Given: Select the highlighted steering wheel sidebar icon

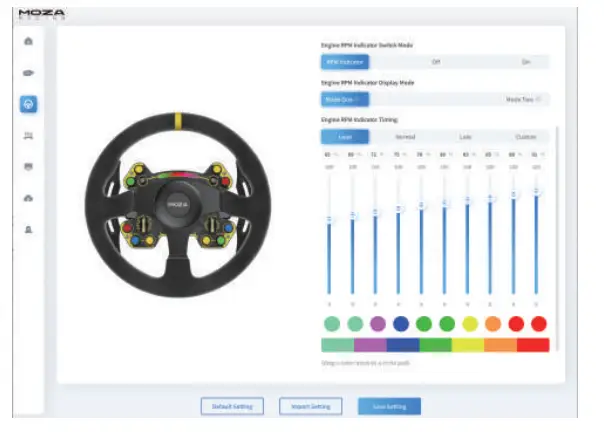Looking at the screenshot, I should pos(29,104).
